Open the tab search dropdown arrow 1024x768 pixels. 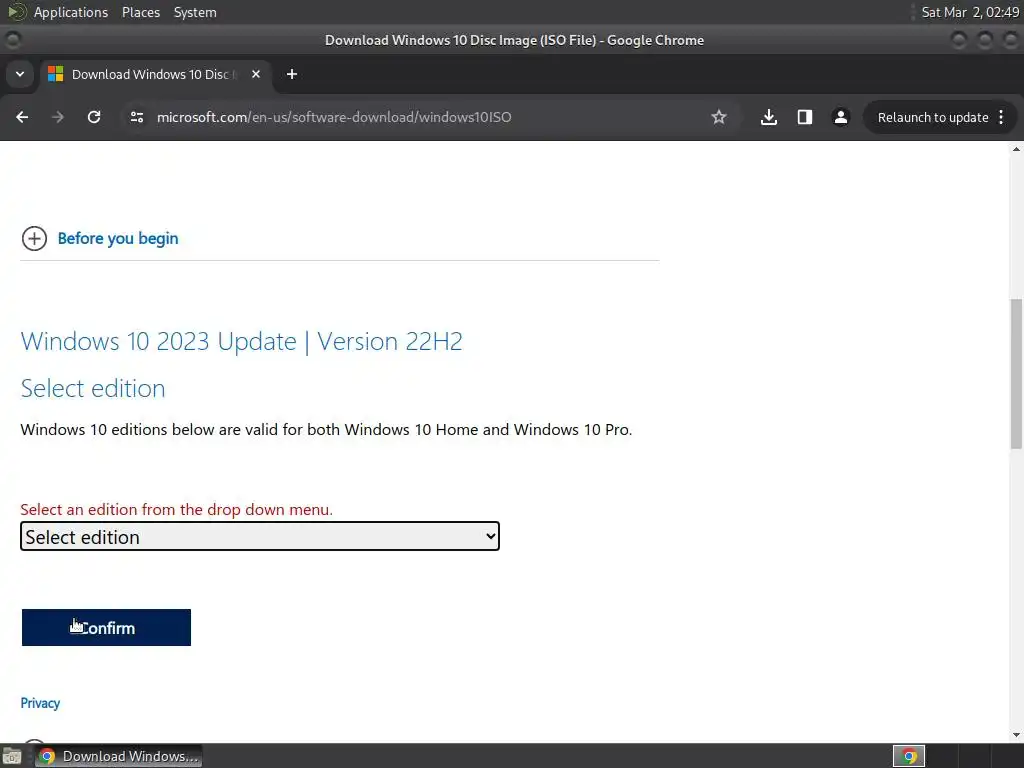coord(20,74)
